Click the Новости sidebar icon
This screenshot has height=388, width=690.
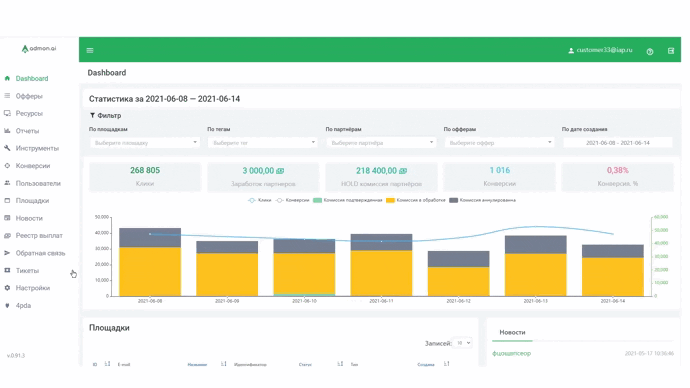pos(7,218)
